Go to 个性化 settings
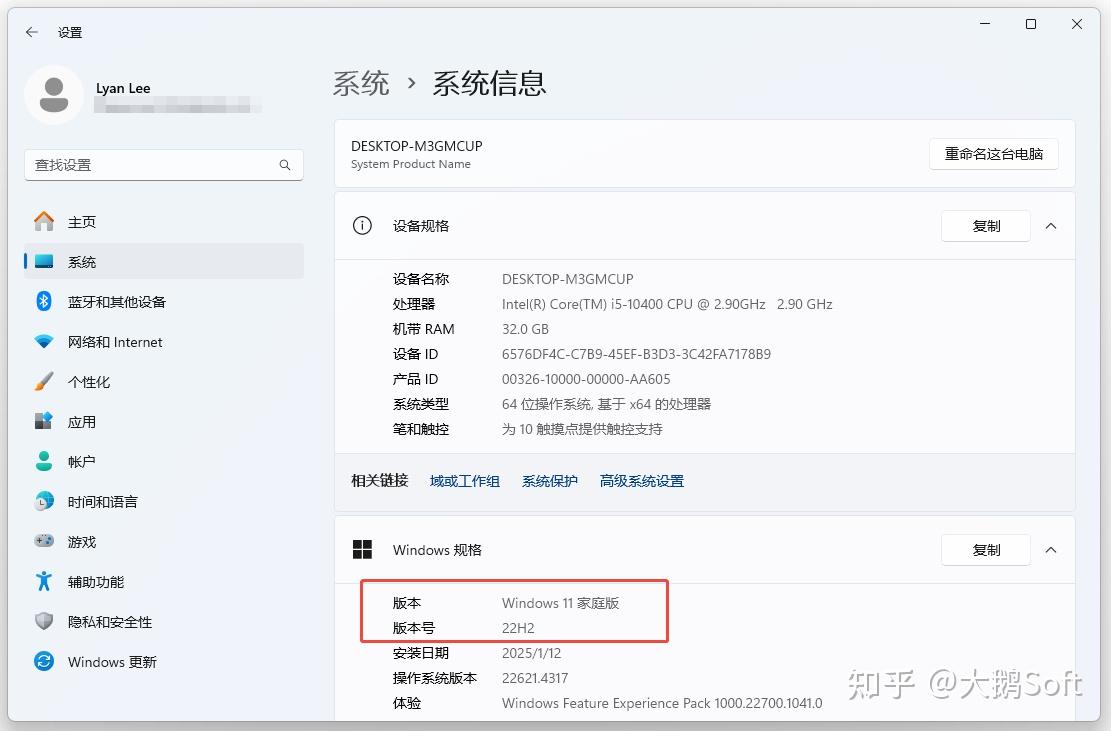This screenshot has width=1111, height=731. [x=164, y=382]
